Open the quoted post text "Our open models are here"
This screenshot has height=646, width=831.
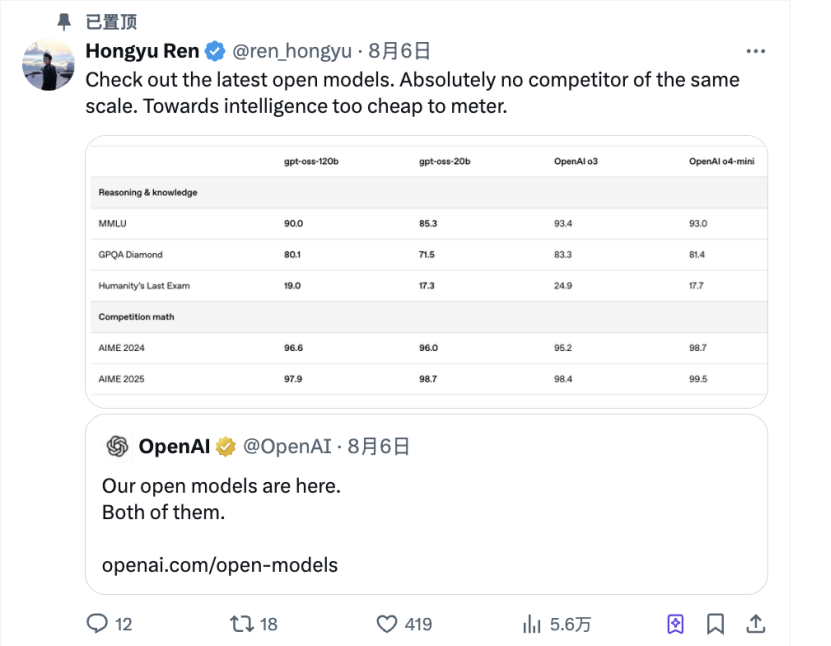[x=222, y=486]
